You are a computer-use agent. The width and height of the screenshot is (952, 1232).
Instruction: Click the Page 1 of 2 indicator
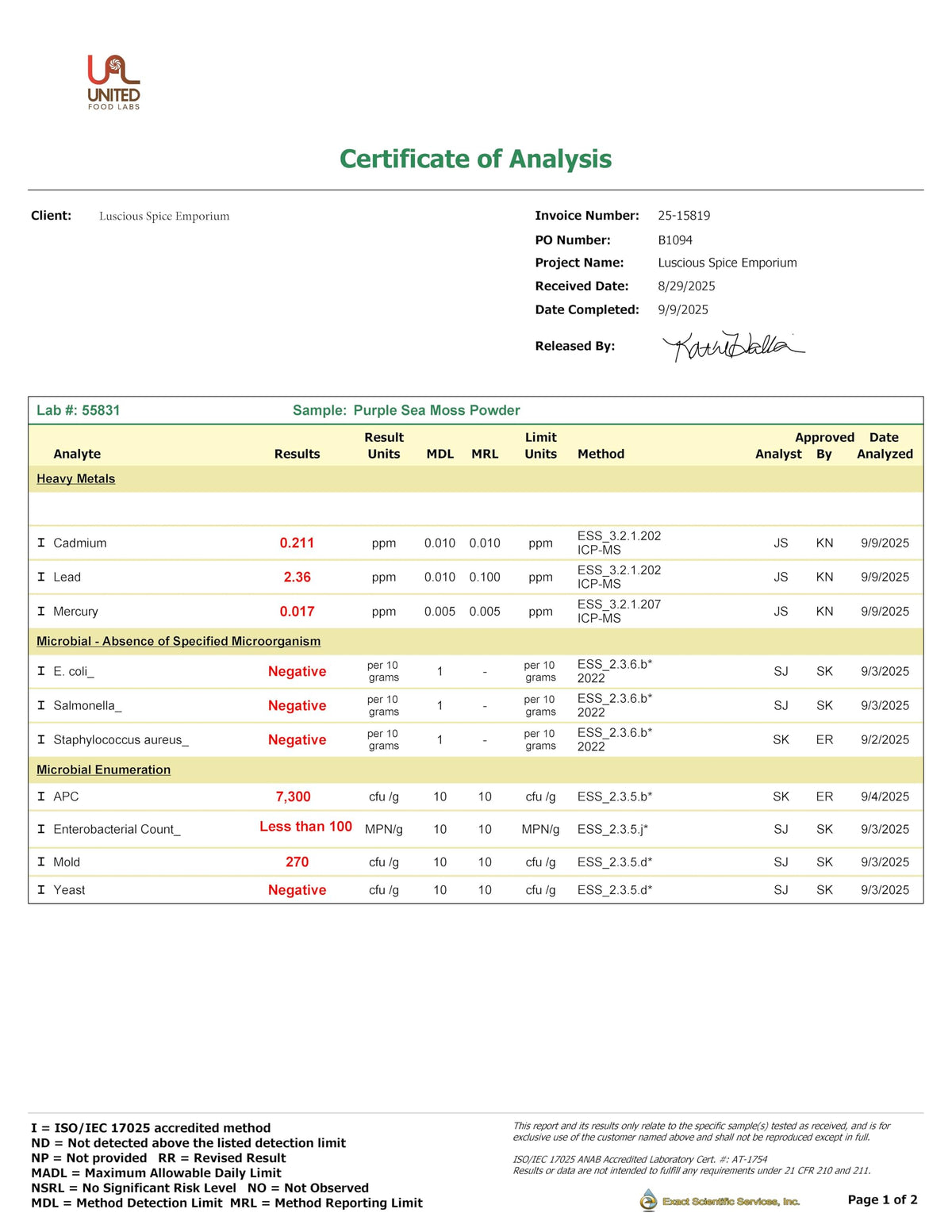882,1199
